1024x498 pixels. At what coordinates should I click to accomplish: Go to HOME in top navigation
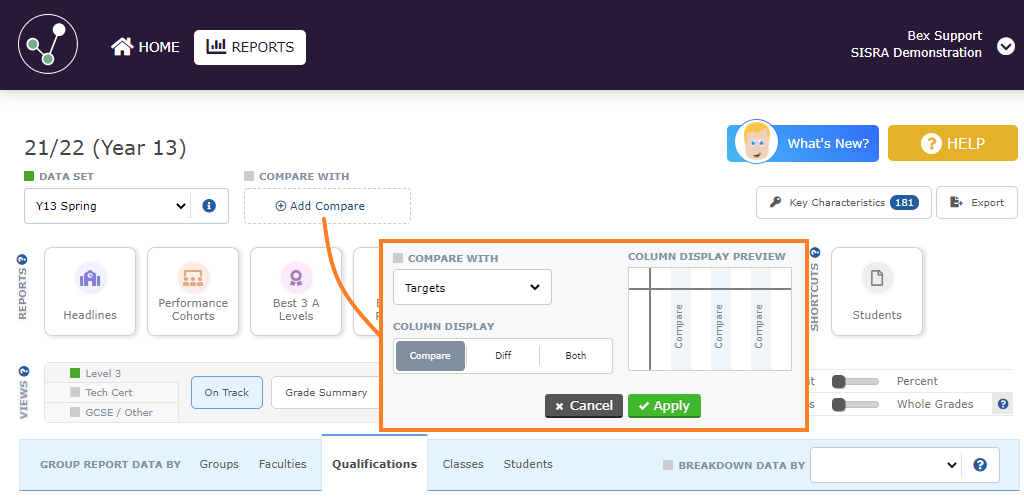(146, 47)
